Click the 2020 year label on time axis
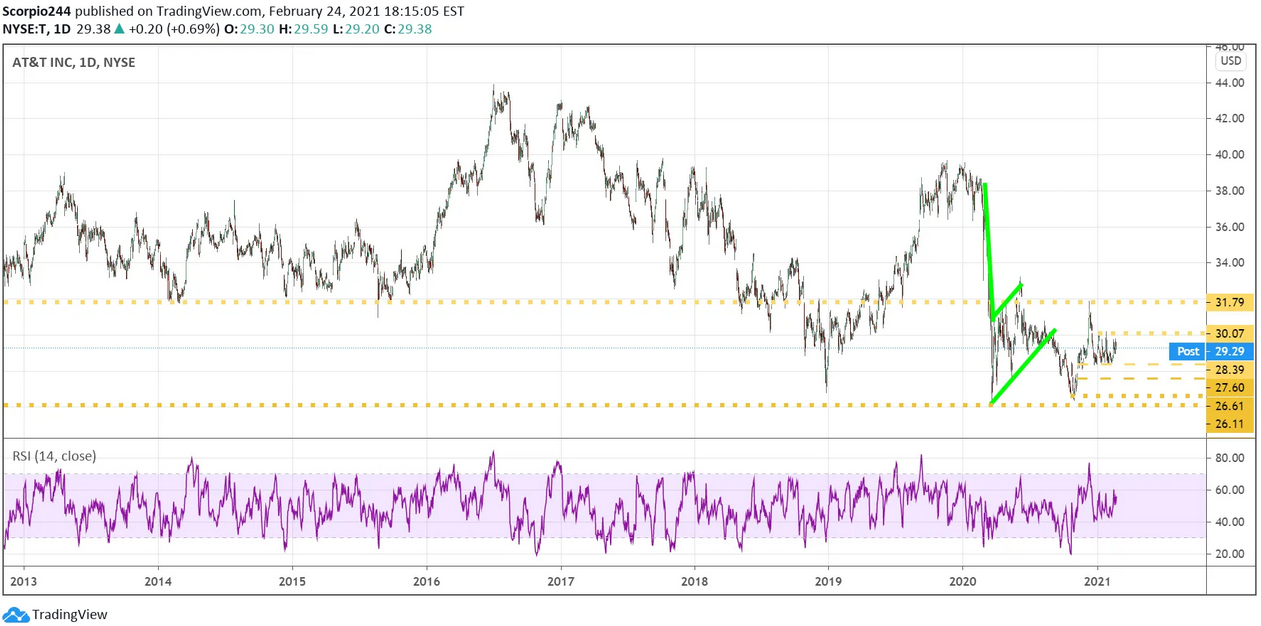The image size is (1261, 626). (963, 580)
